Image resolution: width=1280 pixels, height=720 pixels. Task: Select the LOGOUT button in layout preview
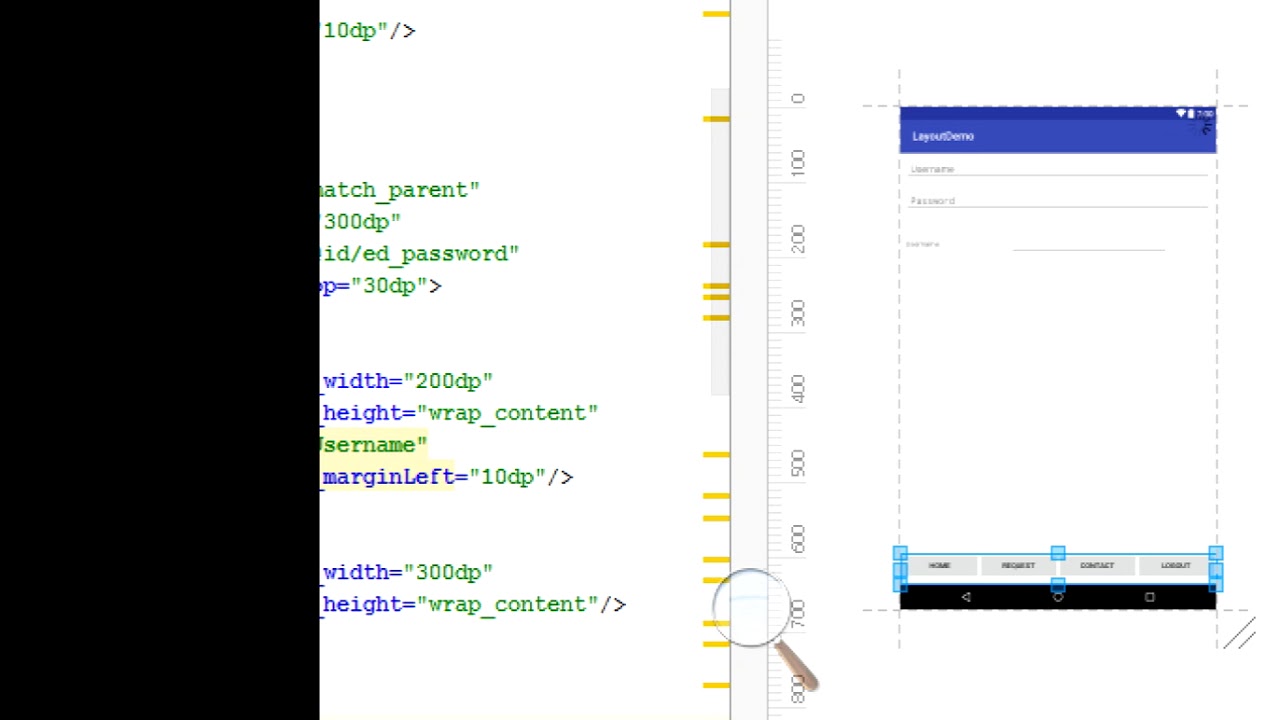(x=1176, y=566)
